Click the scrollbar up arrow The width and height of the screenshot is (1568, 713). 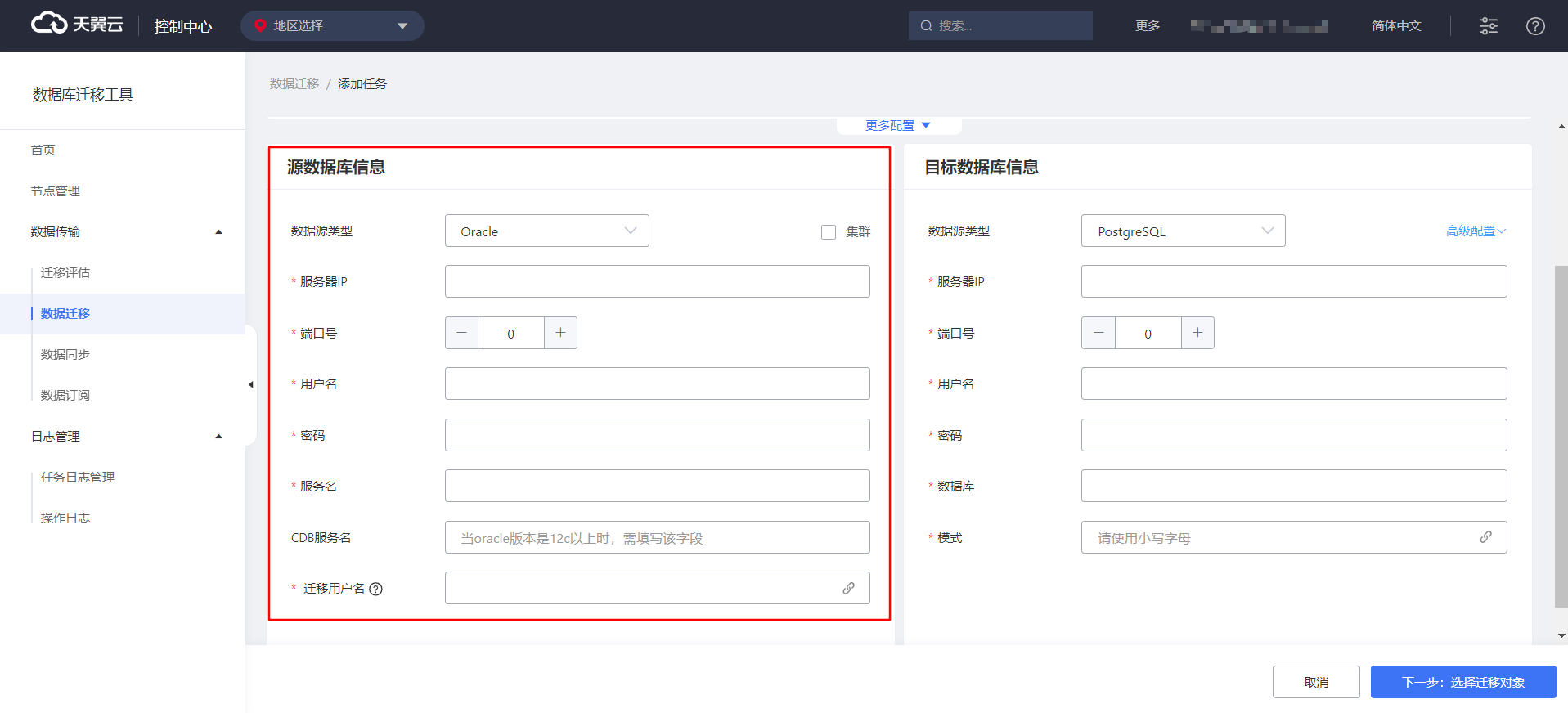point(1561,127)
